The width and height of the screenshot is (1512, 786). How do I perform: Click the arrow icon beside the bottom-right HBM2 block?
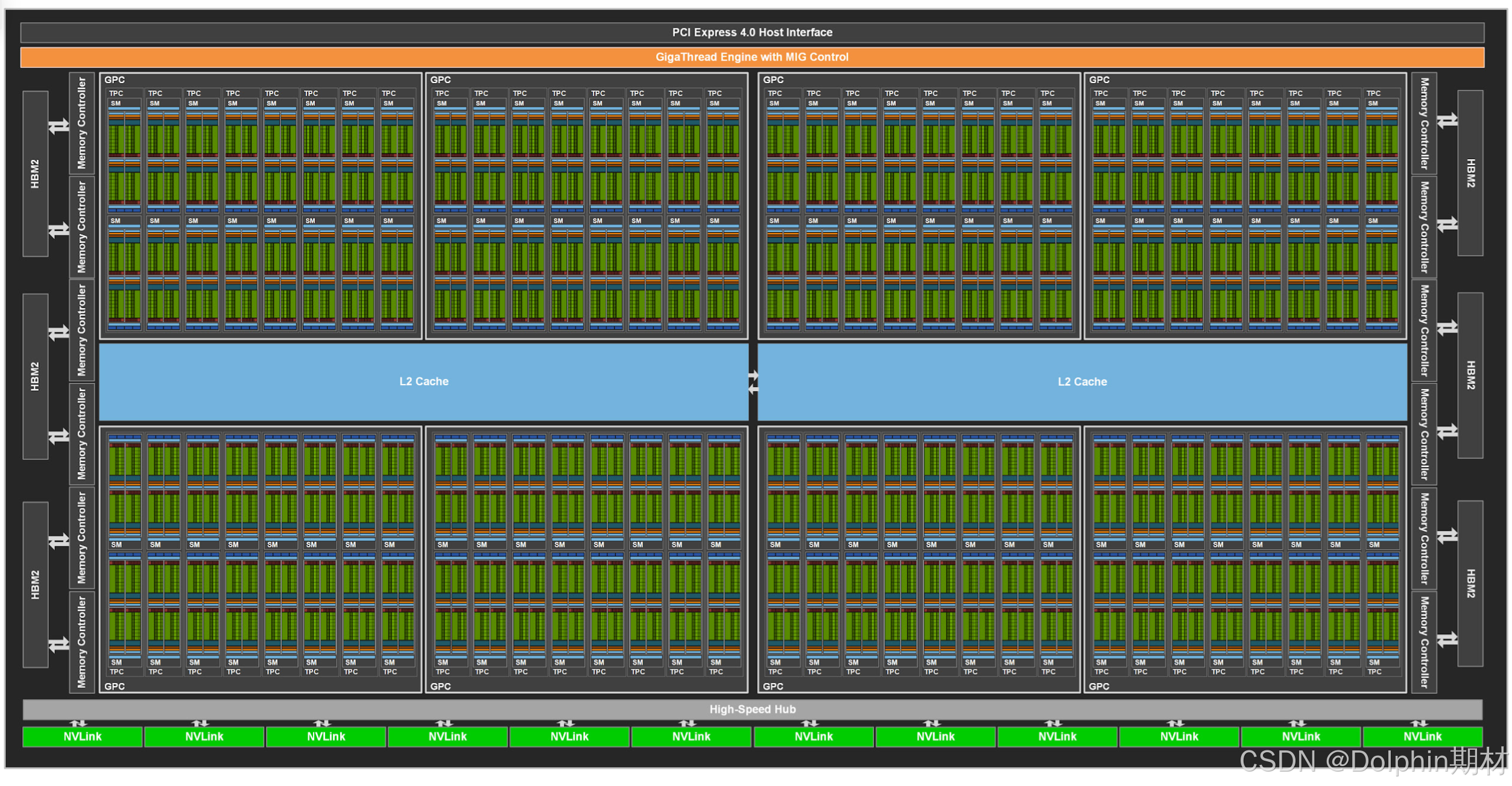pos(1447,640)
